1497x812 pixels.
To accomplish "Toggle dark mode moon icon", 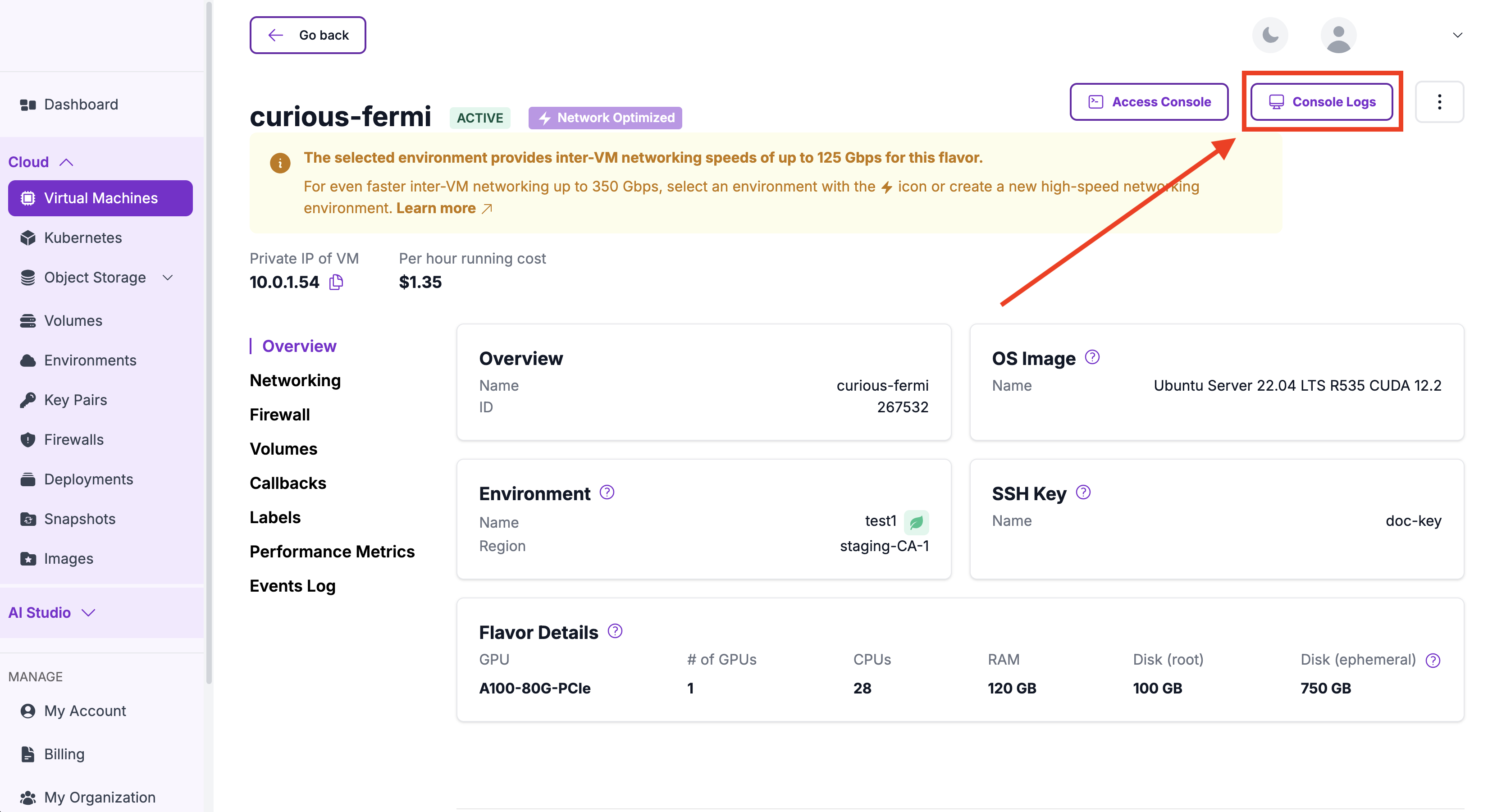I will [x=1270, y=35].
